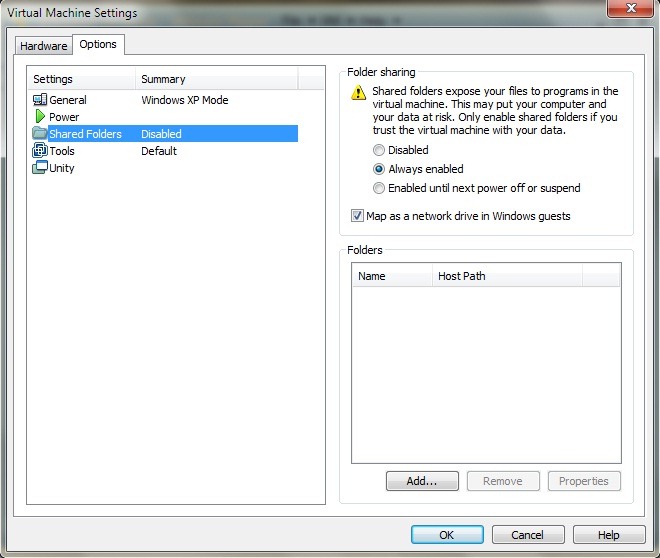Click Add... to add a shared folder
This screenshot has width=660, height=558.
pos(422,481)
